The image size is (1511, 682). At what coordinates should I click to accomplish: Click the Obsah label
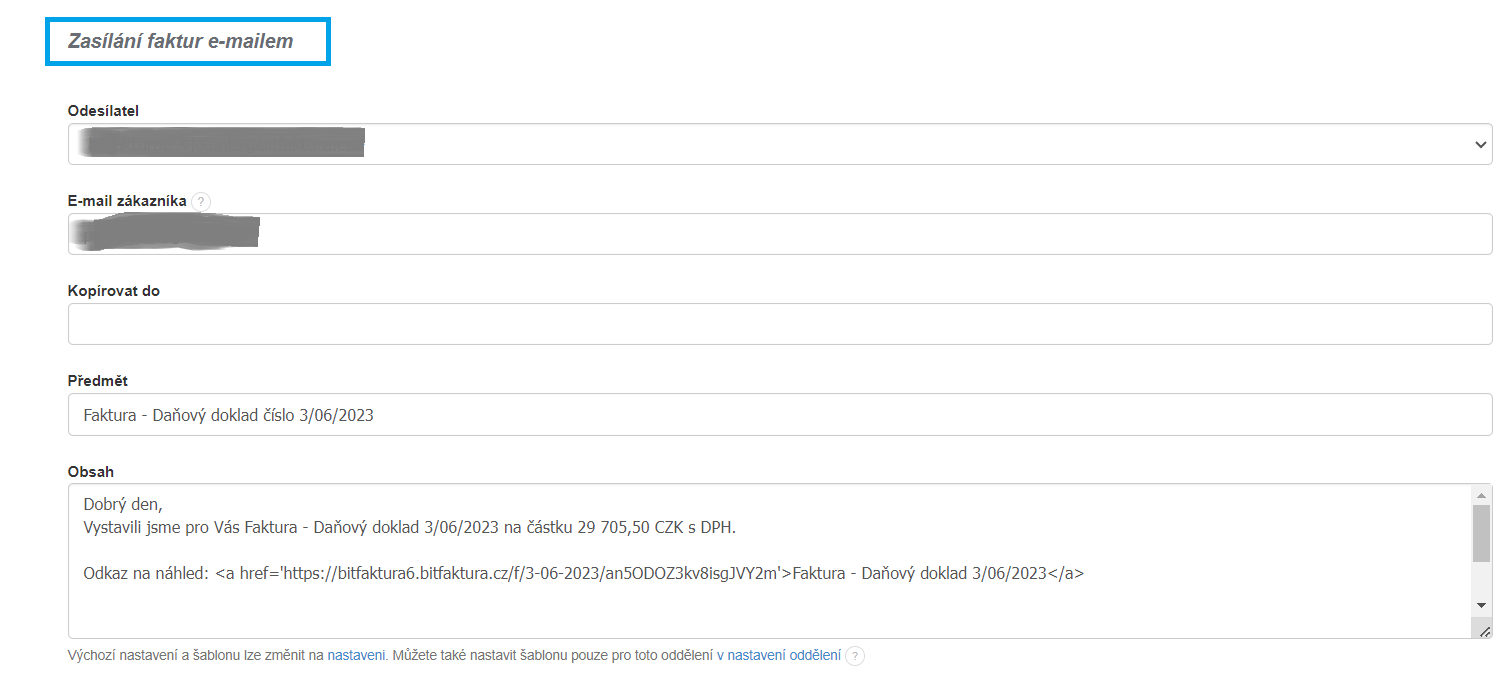(91, 471)
